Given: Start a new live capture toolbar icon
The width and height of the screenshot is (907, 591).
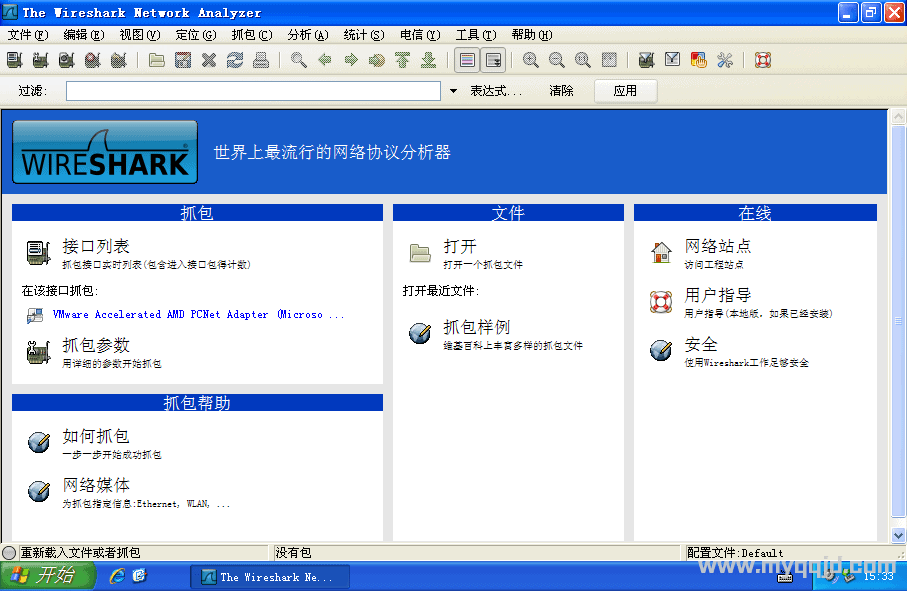Looking at the screenshot, I should click(x=67, y=60).
